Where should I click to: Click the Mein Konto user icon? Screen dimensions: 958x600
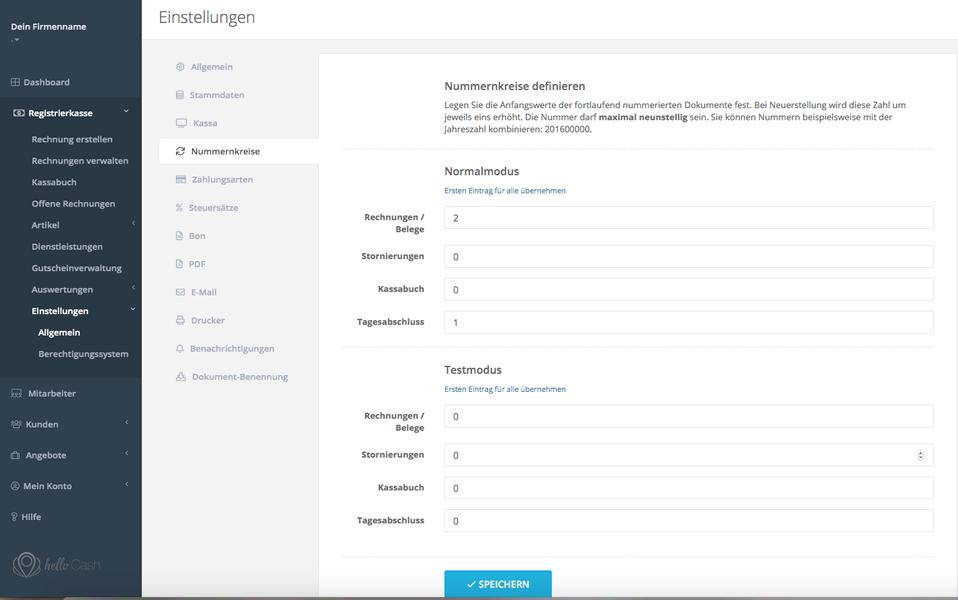15,486
